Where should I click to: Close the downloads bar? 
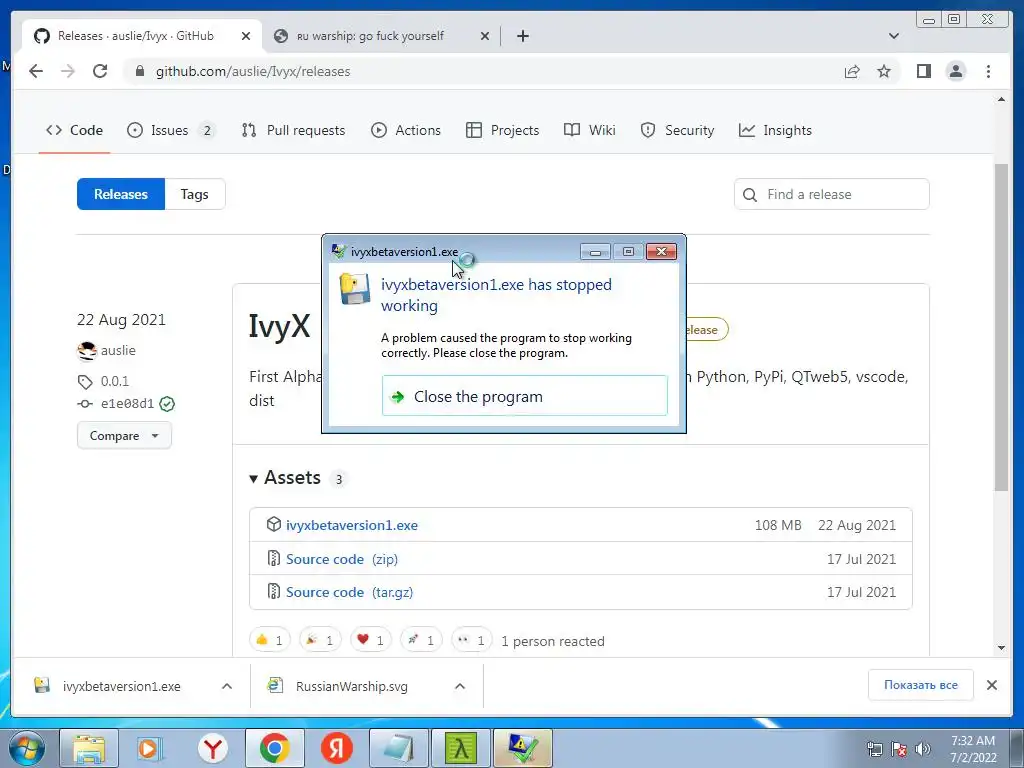click(991, 685)
